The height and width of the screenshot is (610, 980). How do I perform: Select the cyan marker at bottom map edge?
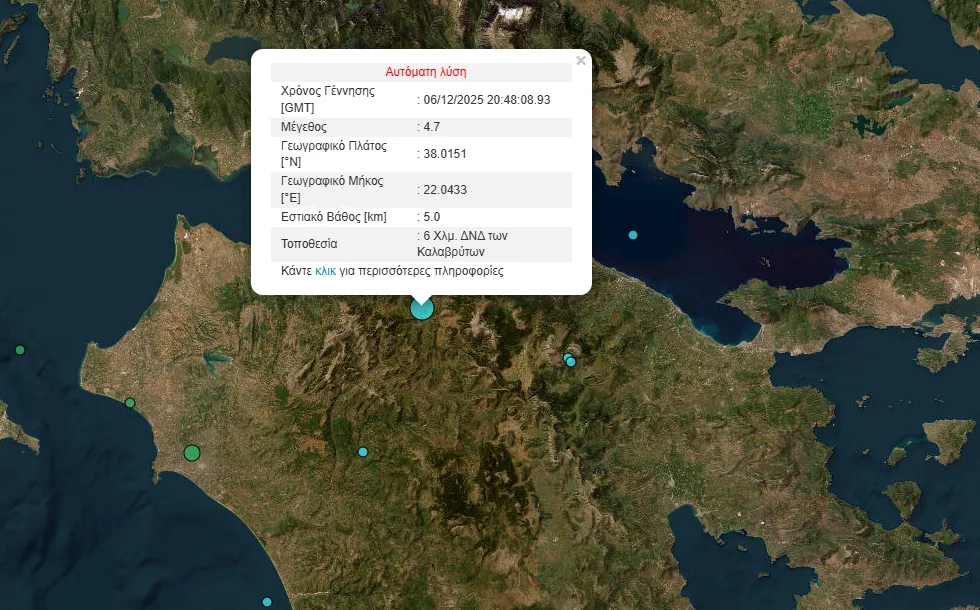(267, 602)
